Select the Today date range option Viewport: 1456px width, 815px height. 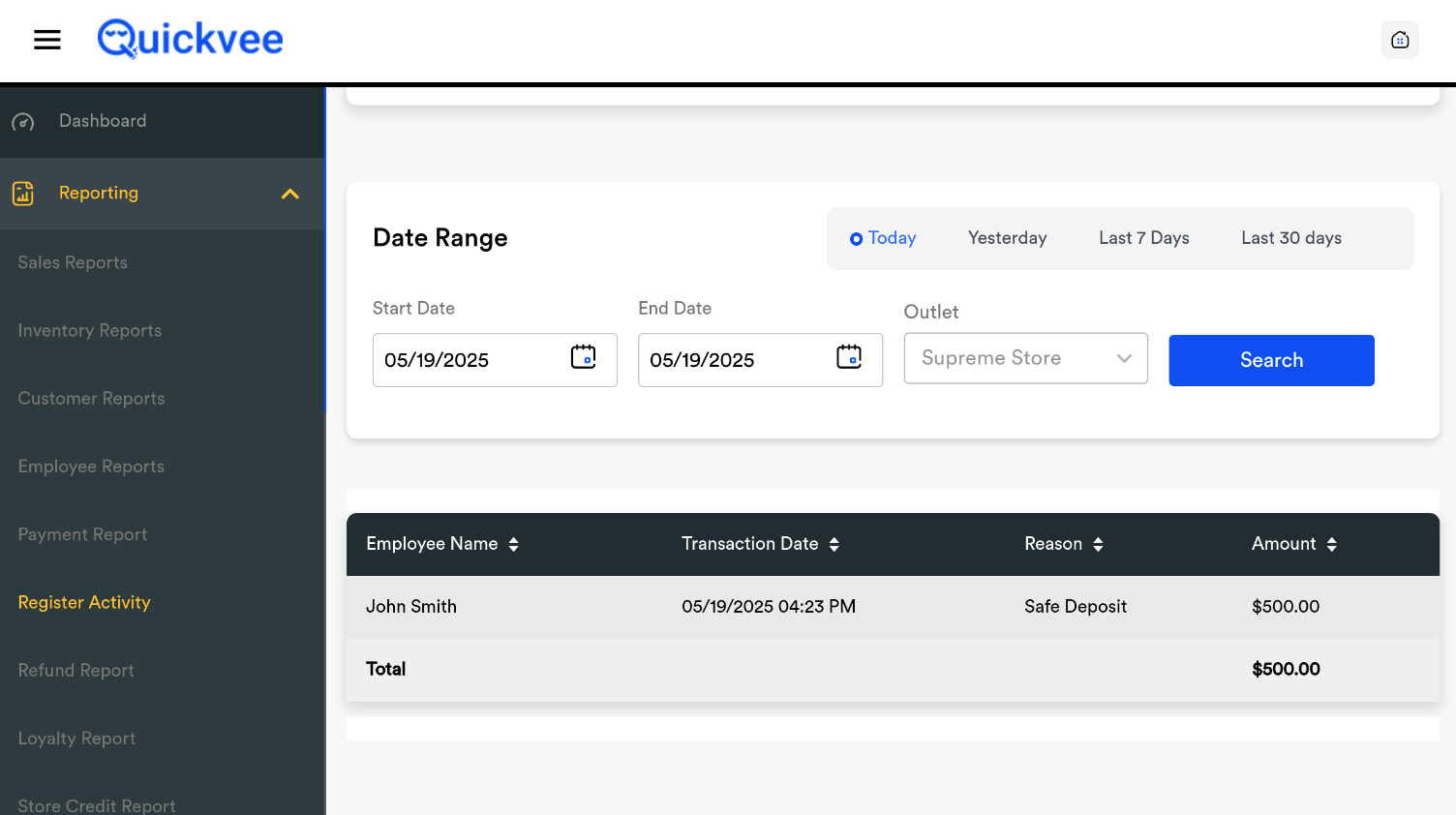883,238
